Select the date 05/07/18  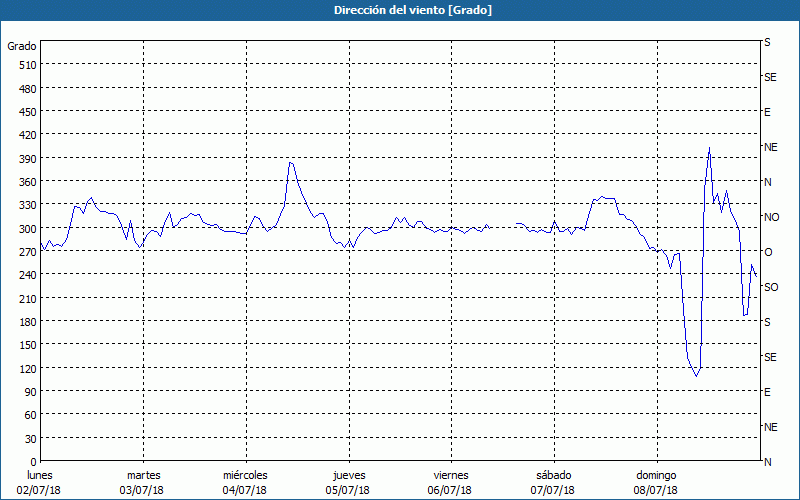pyautogui.click(x=347, y=490)
